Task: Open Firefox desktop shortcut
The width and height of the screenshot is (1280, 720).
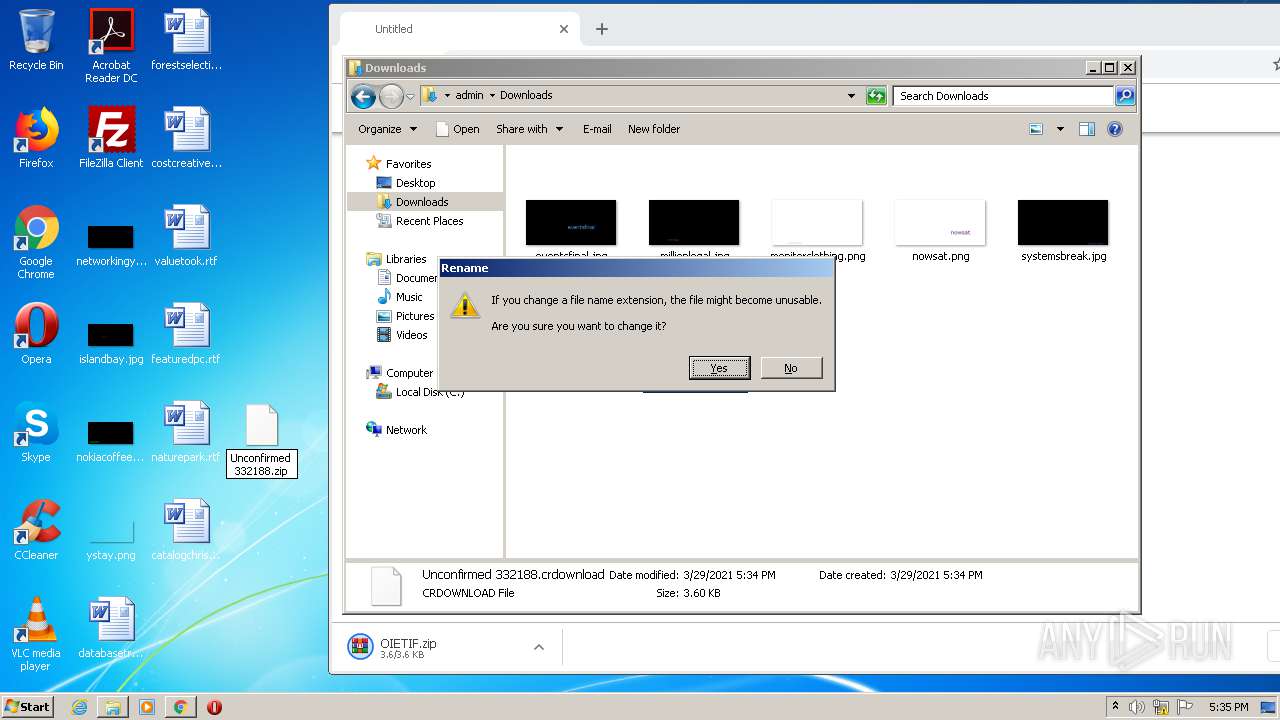Action: (x=36, y=138)
